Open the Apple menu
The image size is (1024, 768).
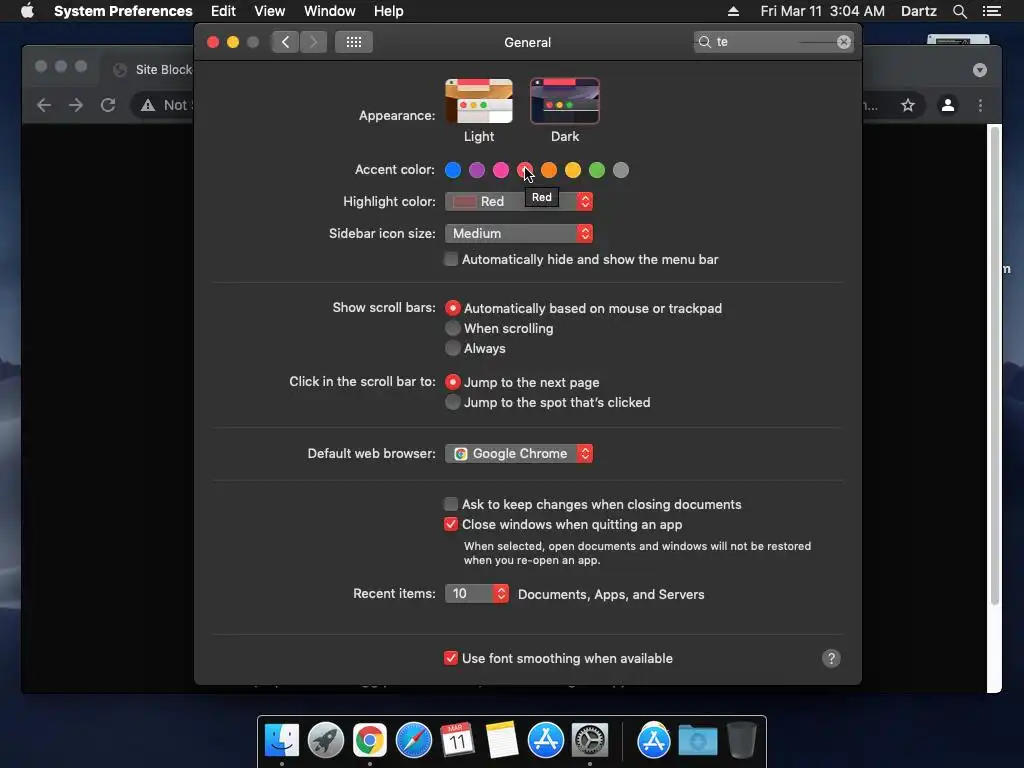pyautogui.click(x=27, y=11)
